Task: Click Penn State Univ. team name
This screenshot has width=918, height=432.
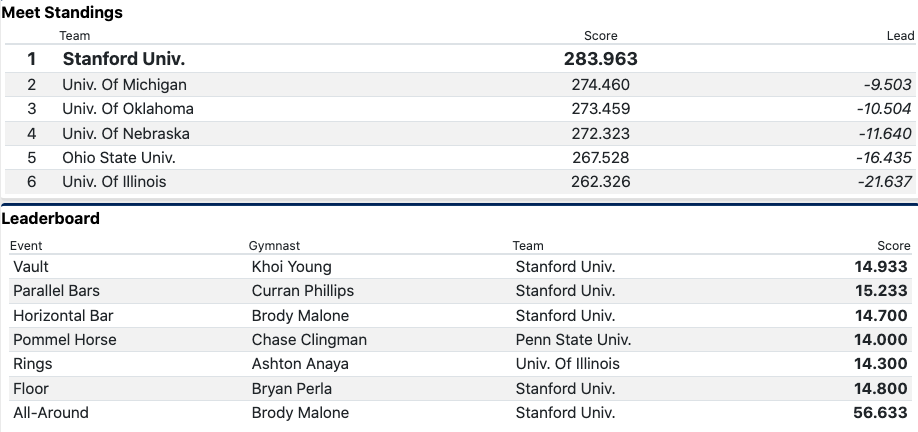Action: tap(573, 340)
